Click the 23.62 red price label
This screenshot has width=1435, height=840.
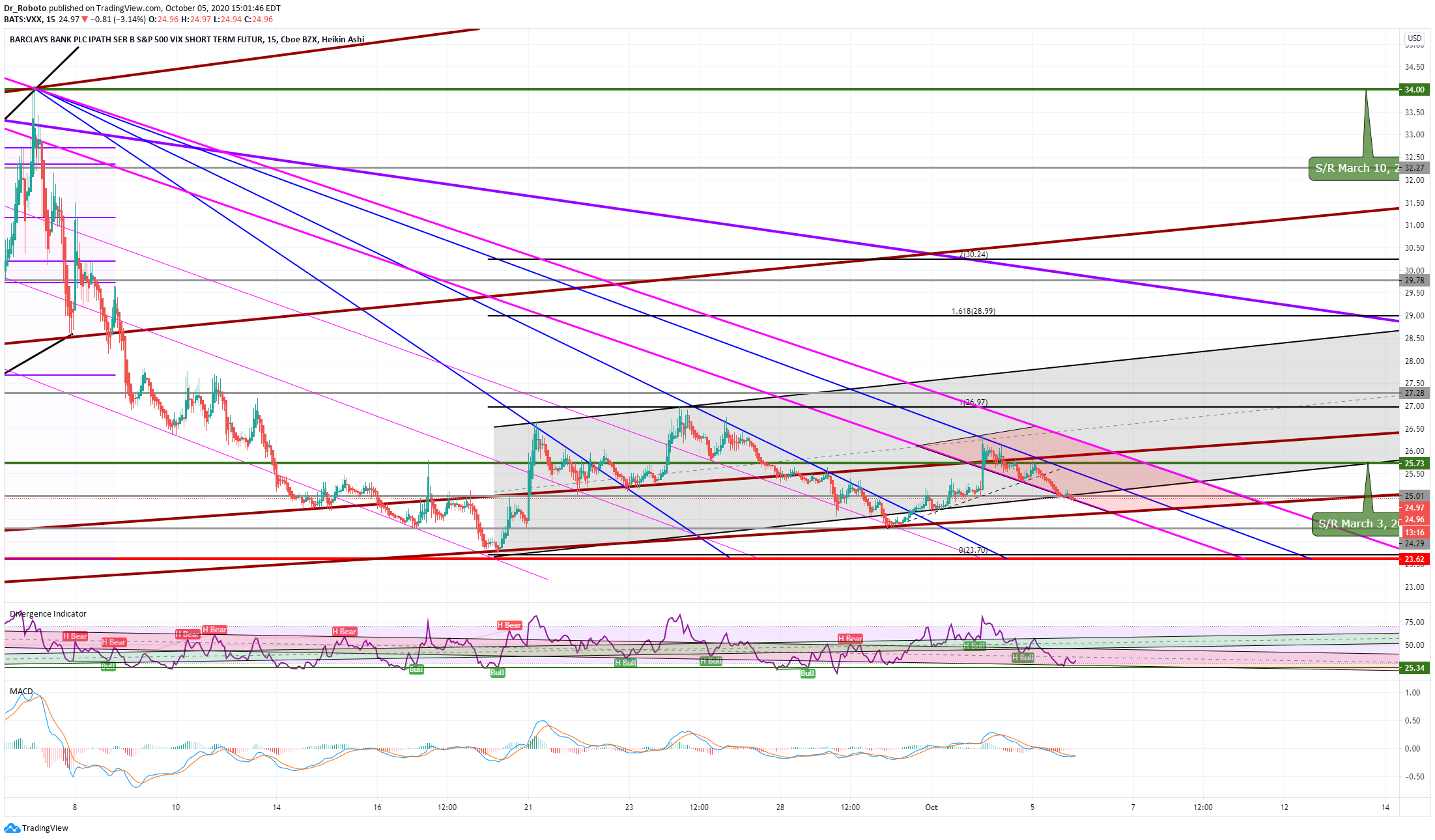point(1414,559)
